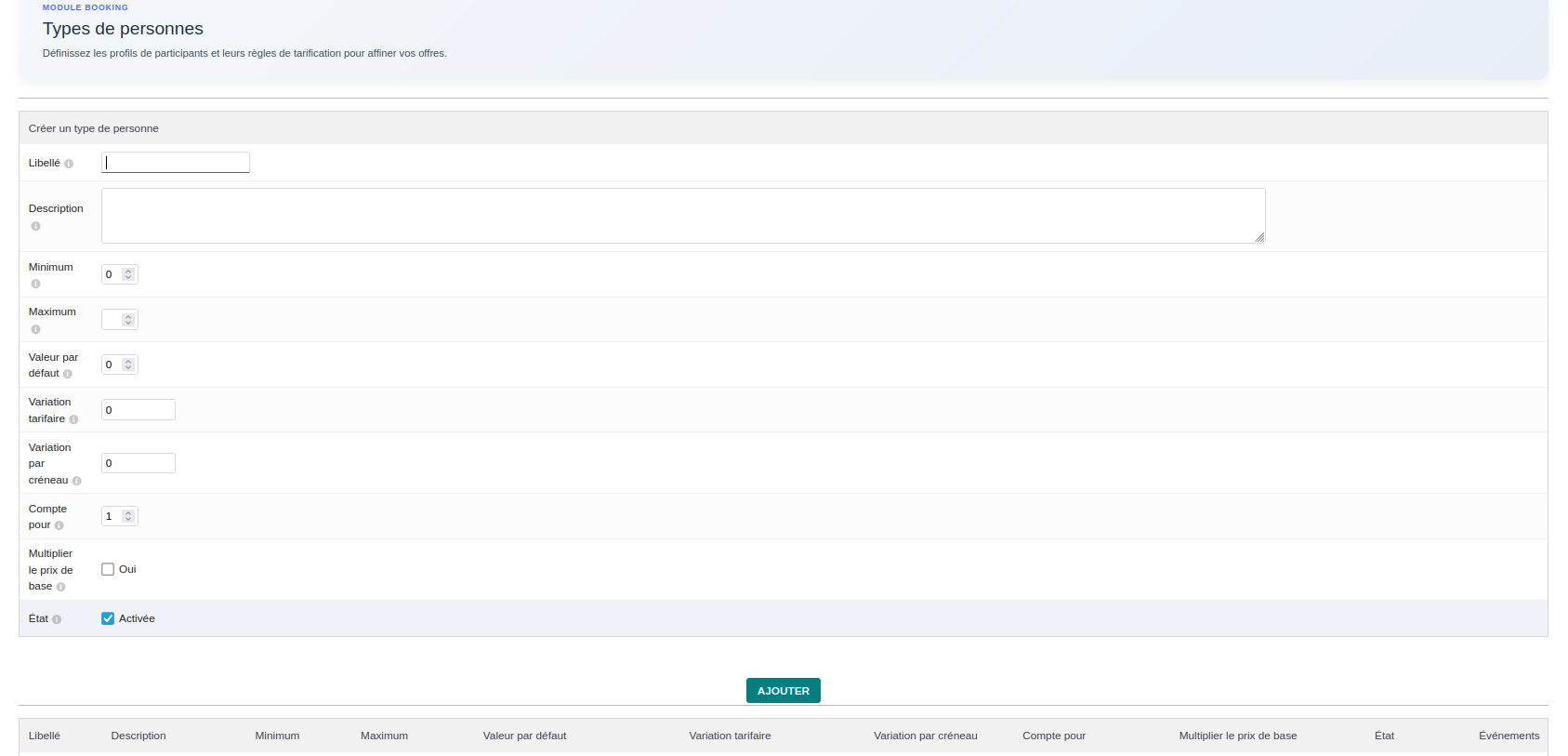
Task: Focus the Libellé text field
Action: pos(176,163)
